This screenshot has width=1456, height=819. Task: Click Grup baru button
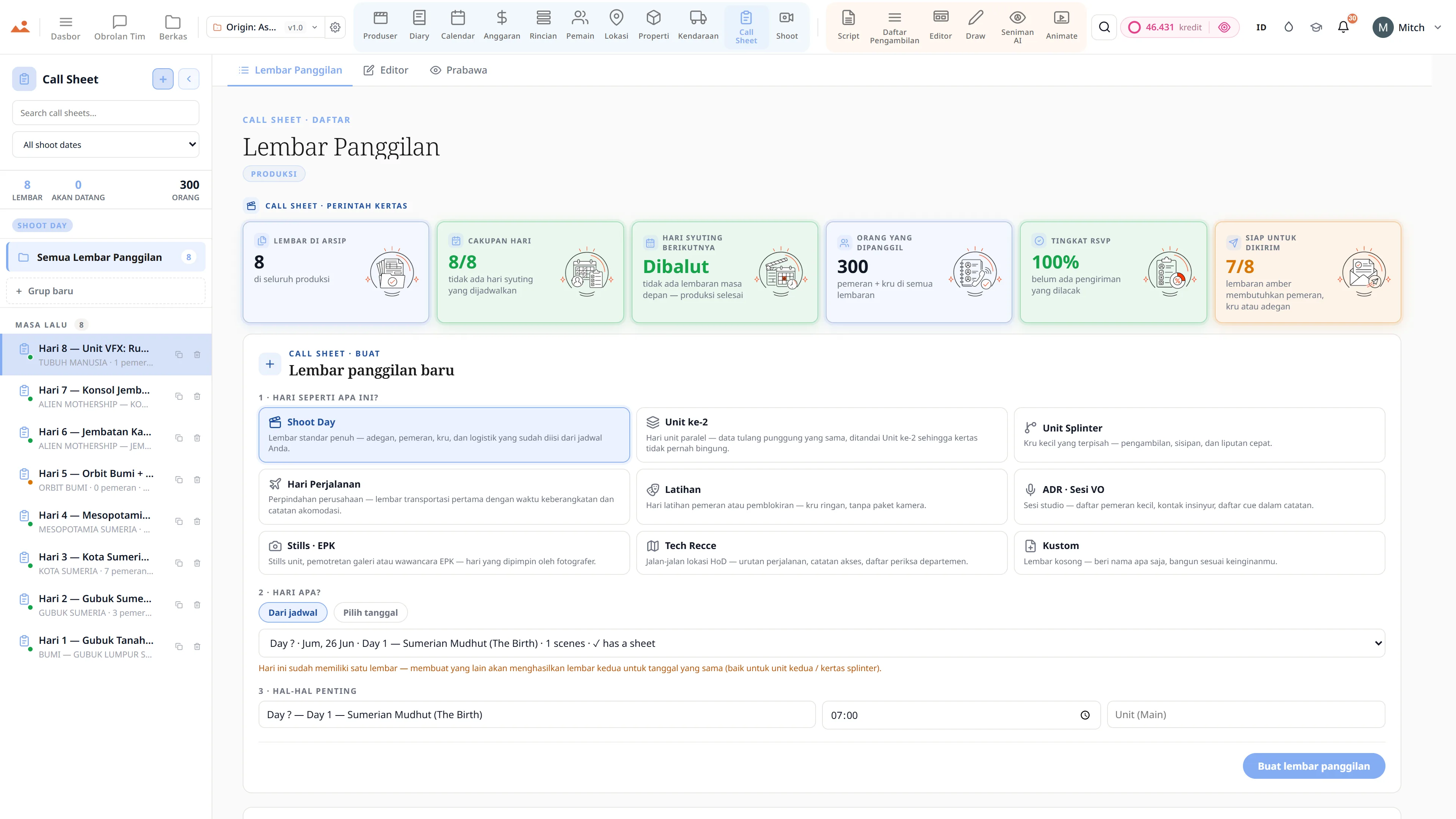tap(106, 291)
